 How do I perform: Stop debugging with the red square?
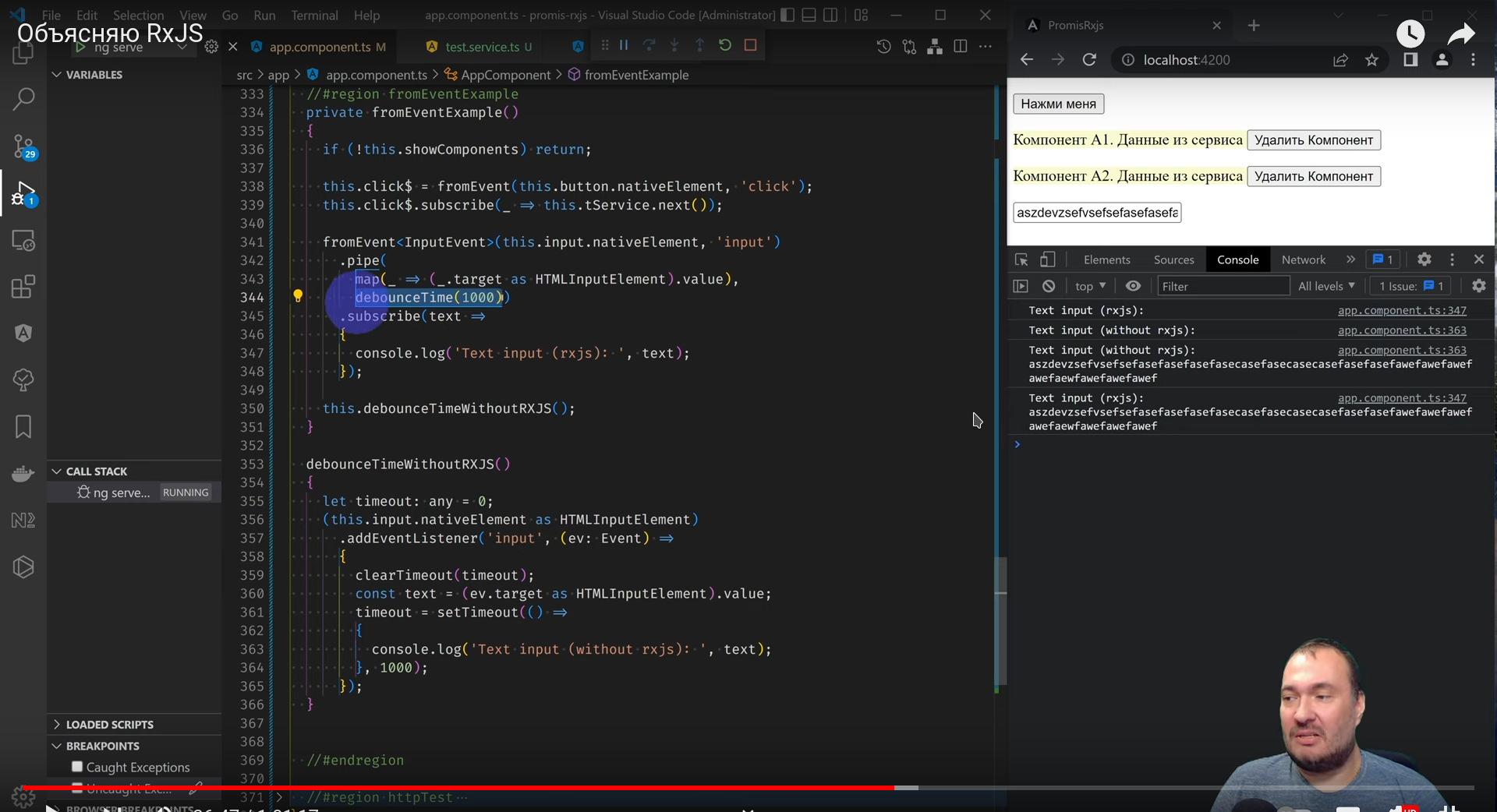point(750,45)
